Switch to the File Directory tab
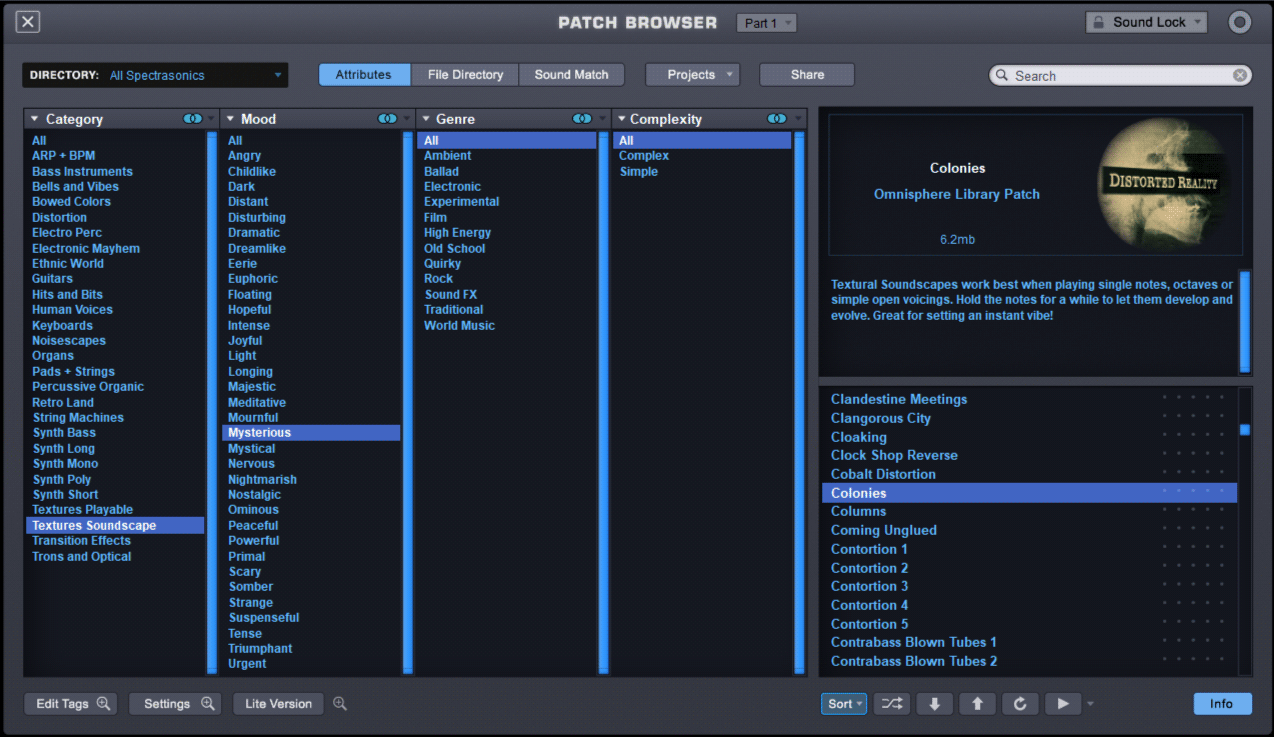Viewport: 1274px width, 737px height. [x=465, y=75]
